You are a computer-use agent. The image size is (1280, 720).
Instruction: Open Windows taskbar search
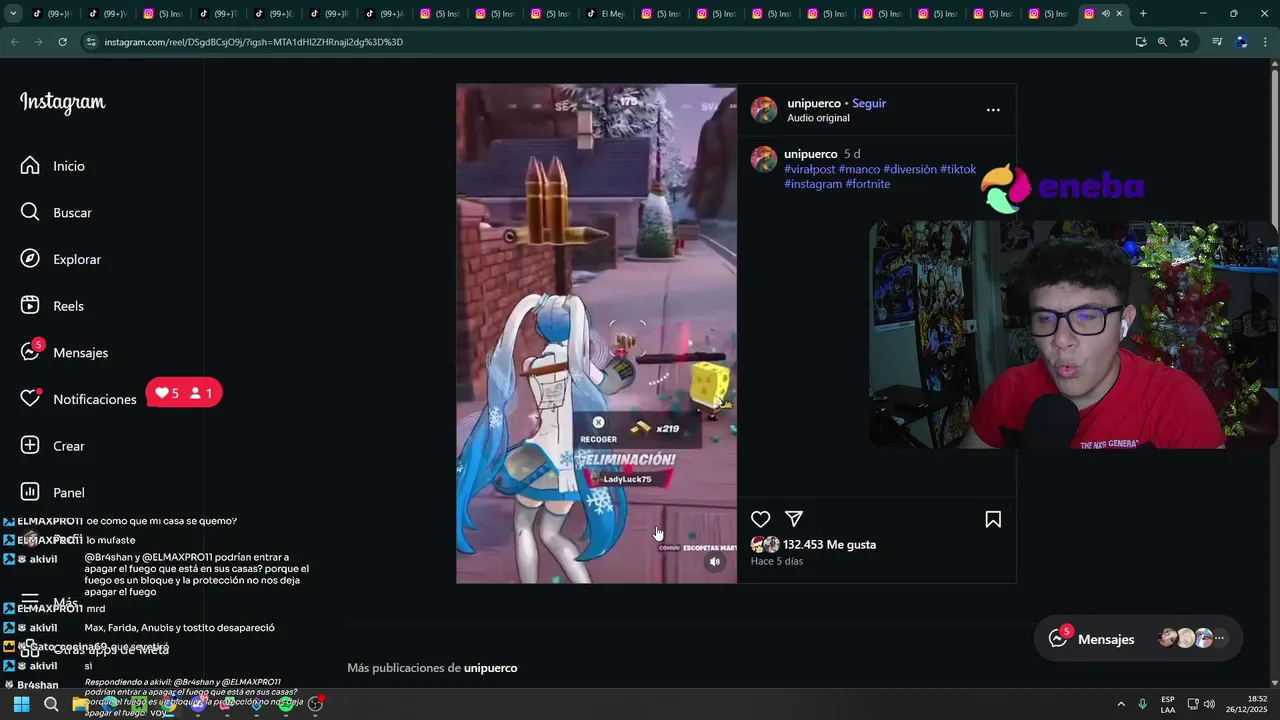pyautogui.click(x=51, y=704)
